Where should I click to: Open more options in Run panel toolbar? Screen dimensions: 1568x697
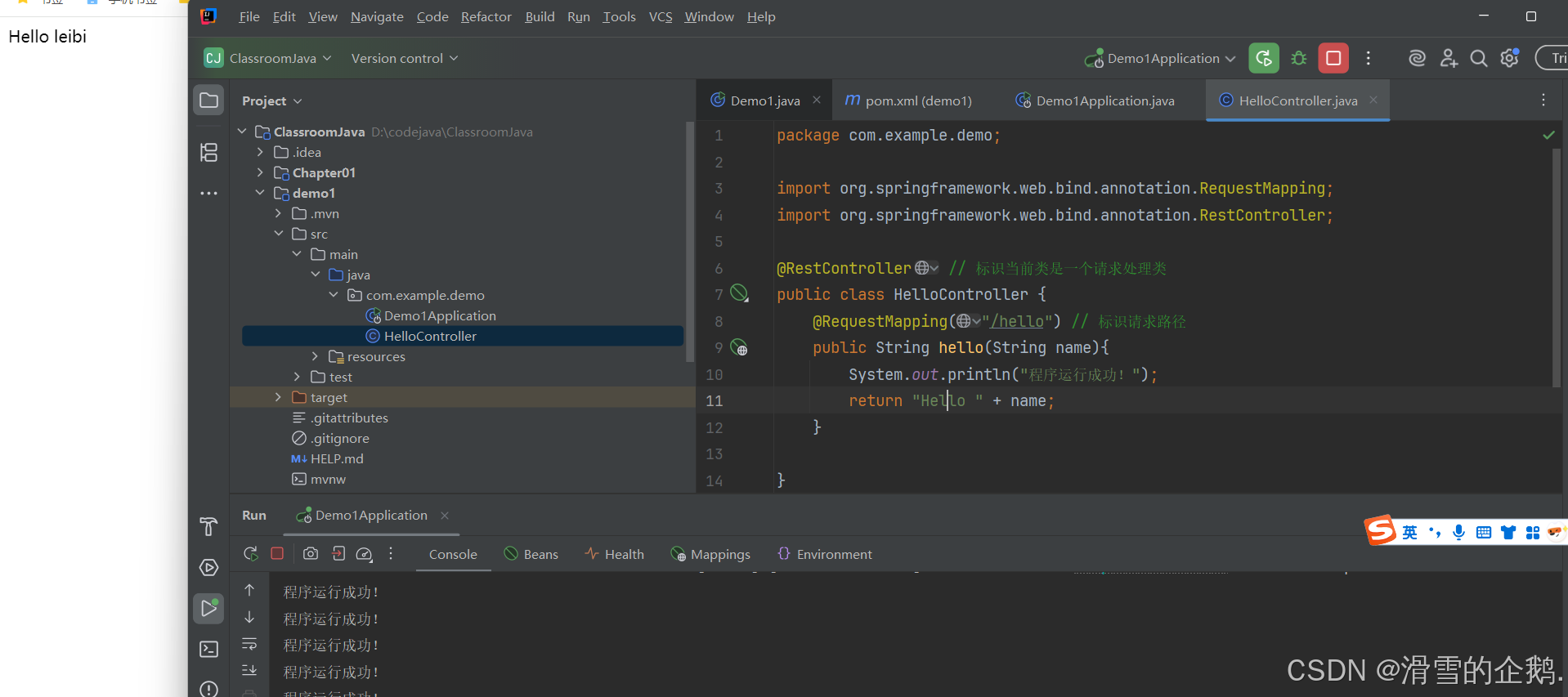391,553
